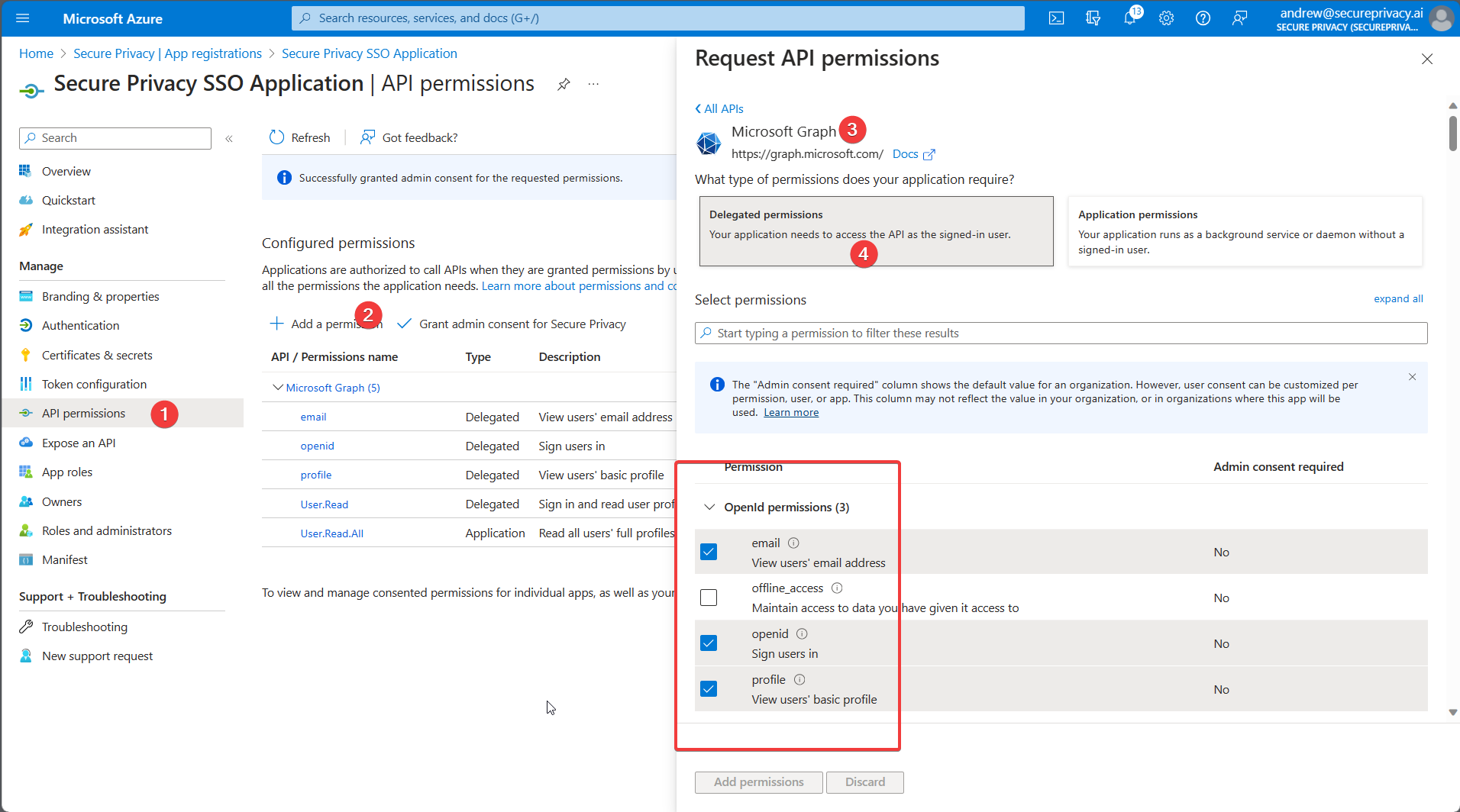Collapse the OpenId permissions group
Screen dimensions: 1460x812
tap(709, 507)
